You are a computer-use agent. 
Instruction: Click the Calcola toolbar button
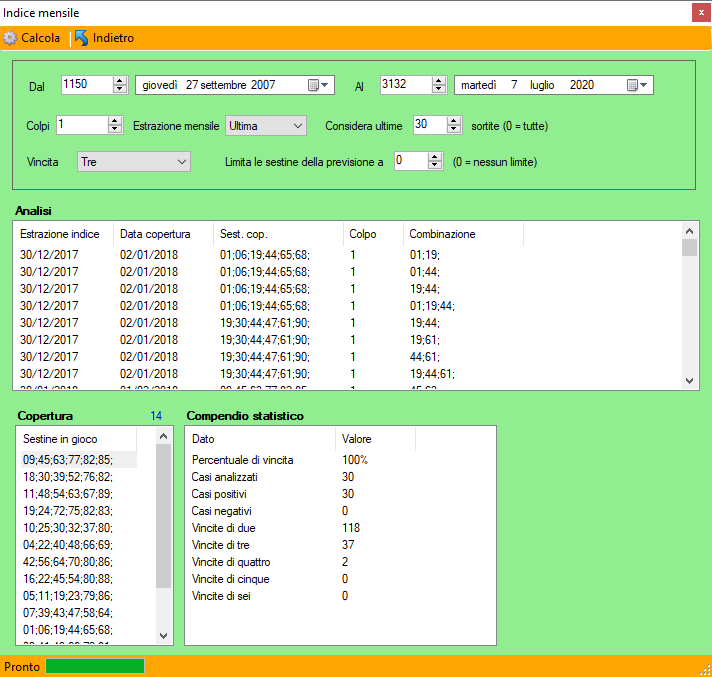[32, 38]
